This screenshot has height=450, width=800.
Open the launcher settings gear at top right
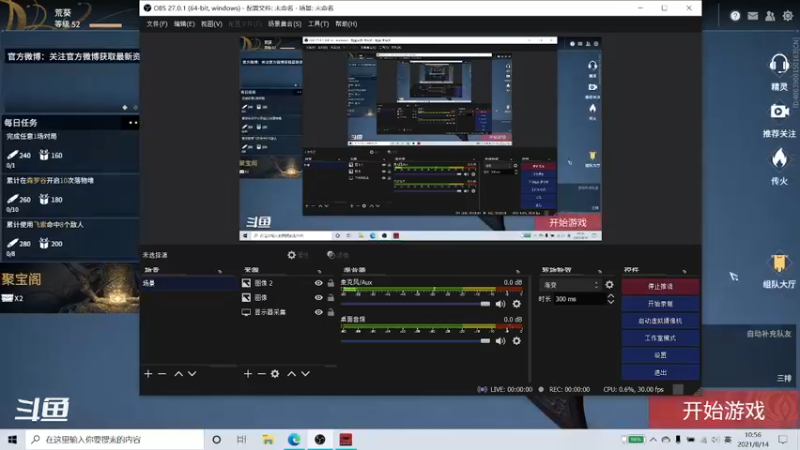788,16
